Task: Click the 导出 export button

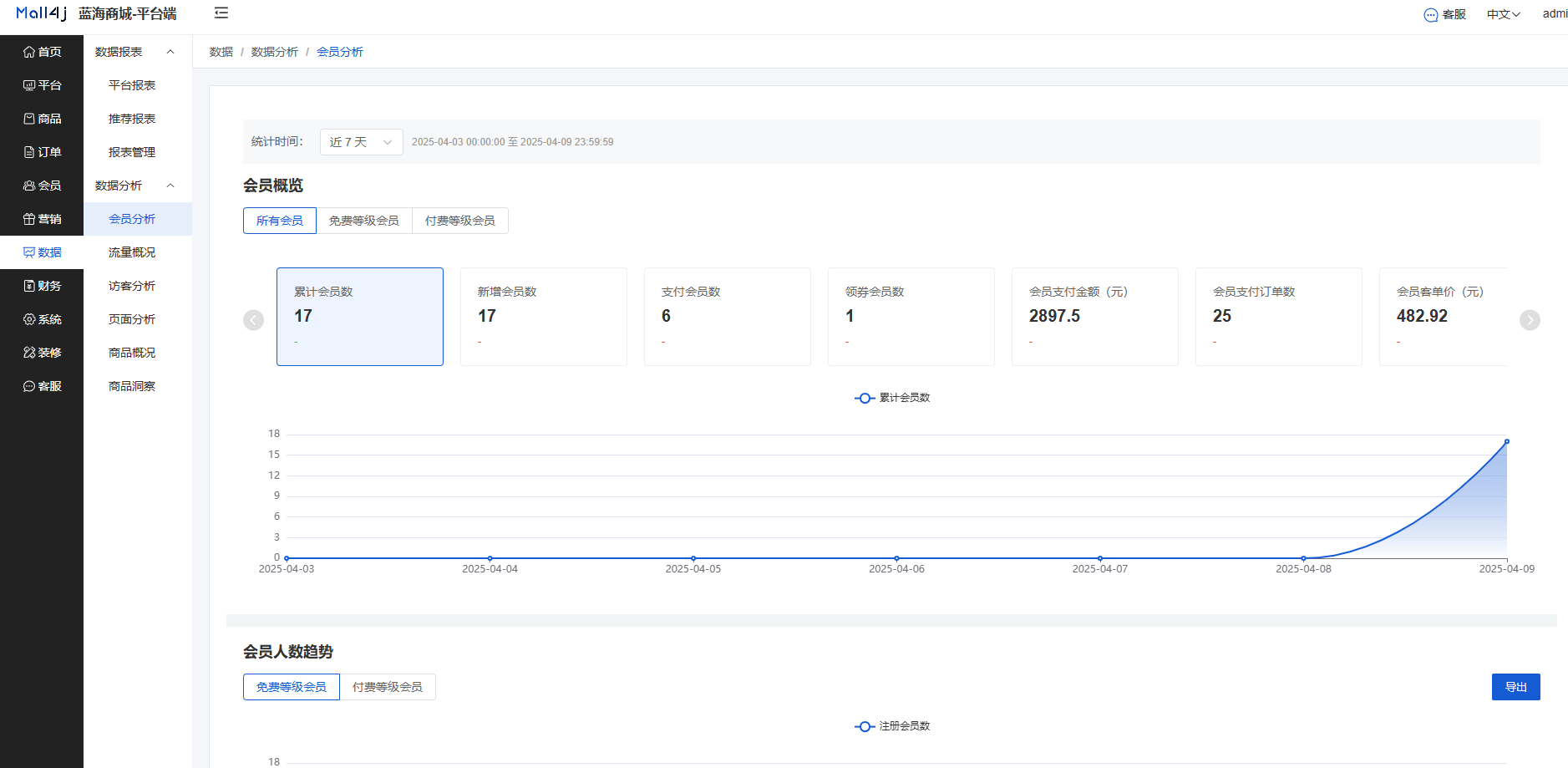Action: tap(1516, 687)
